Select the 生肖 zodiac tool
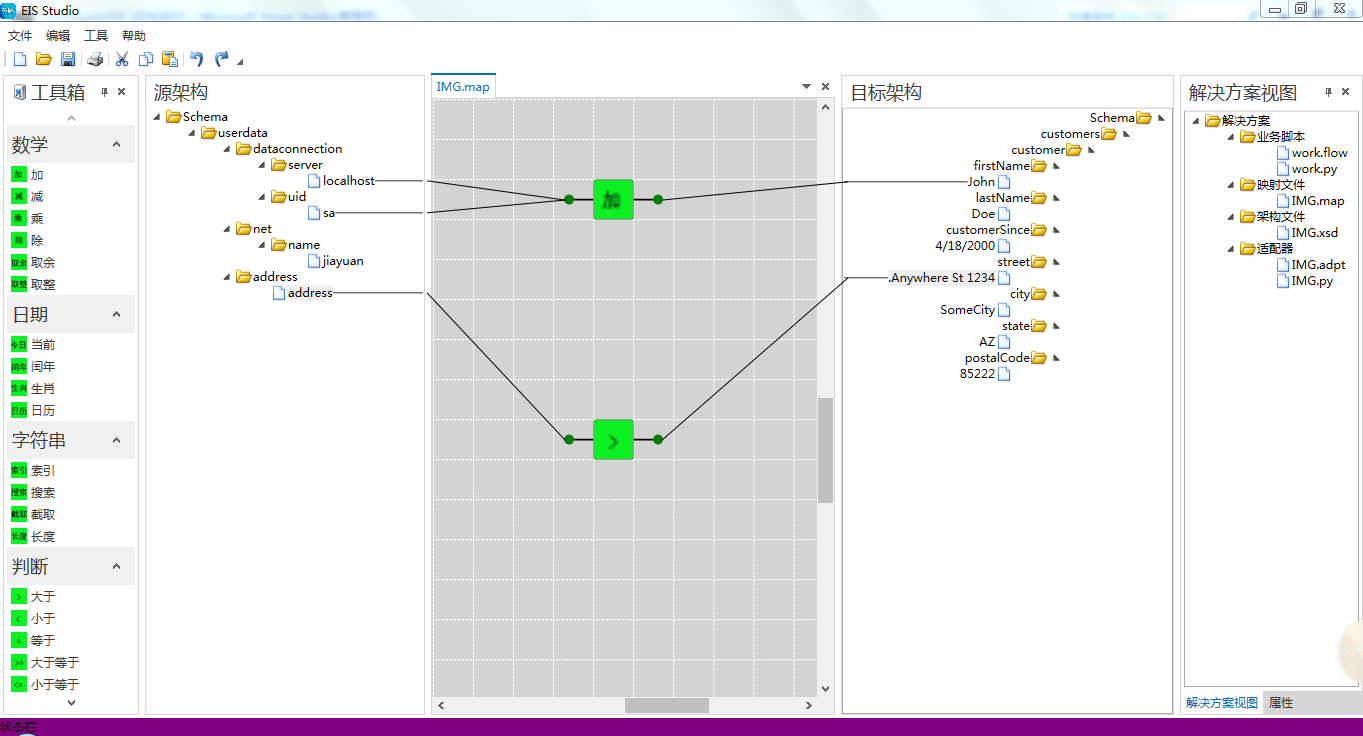Screen dimensions: 1363x736 [33, 389]
